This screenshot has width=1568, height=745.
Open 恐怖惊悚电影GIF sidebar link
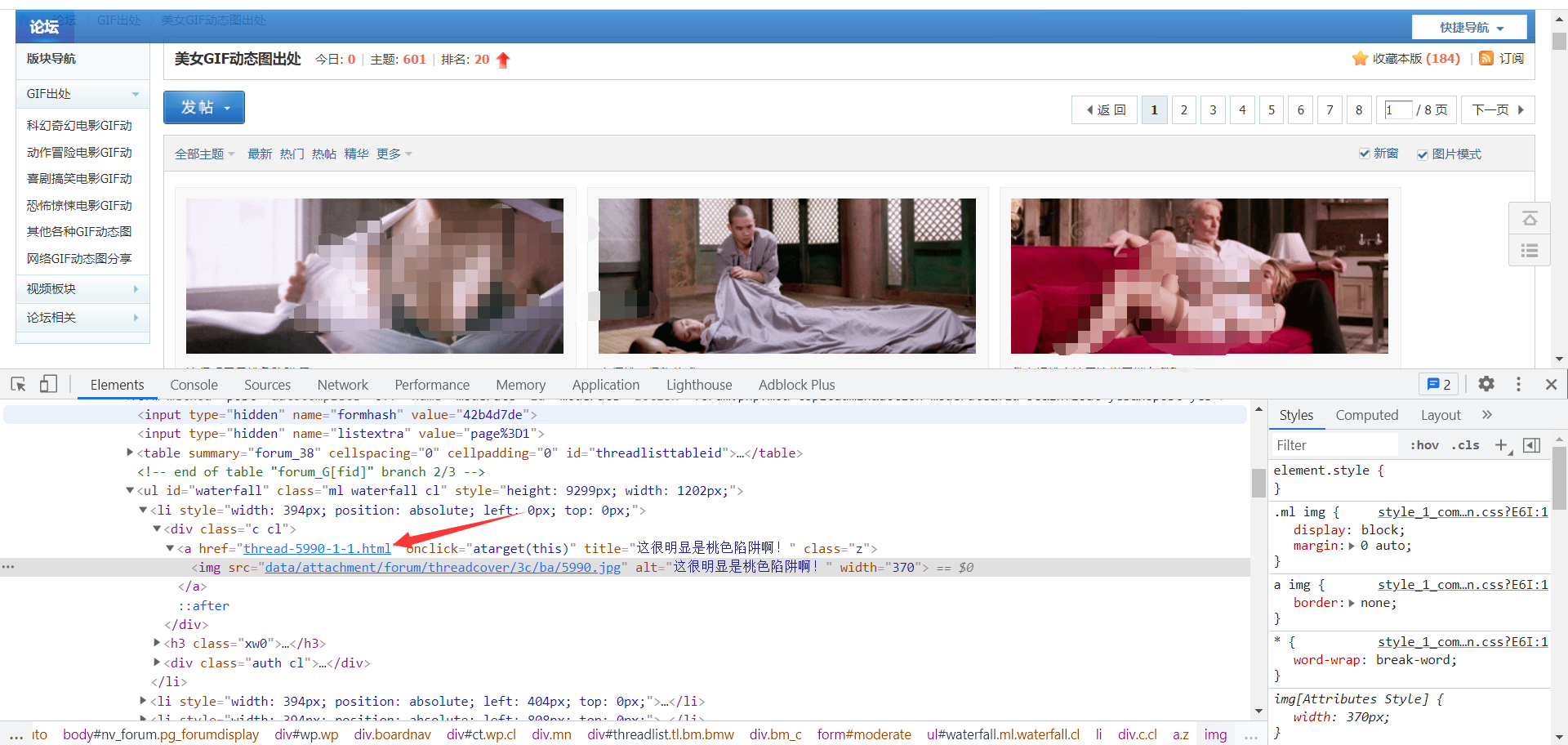(79, 205)
